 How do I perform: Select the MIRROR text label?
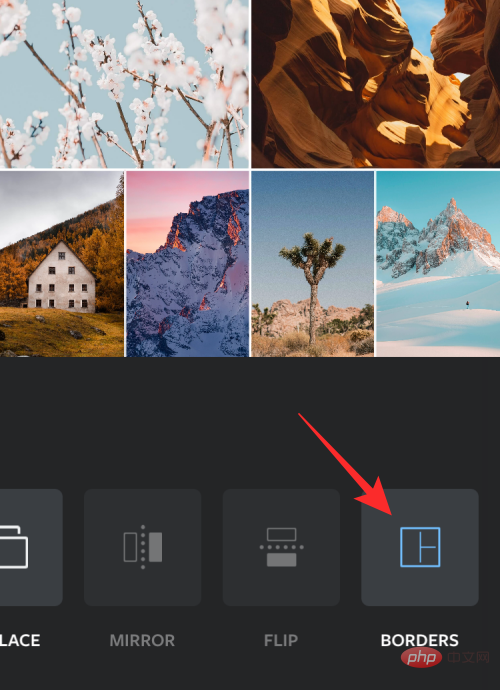click(x=142, y=640)
